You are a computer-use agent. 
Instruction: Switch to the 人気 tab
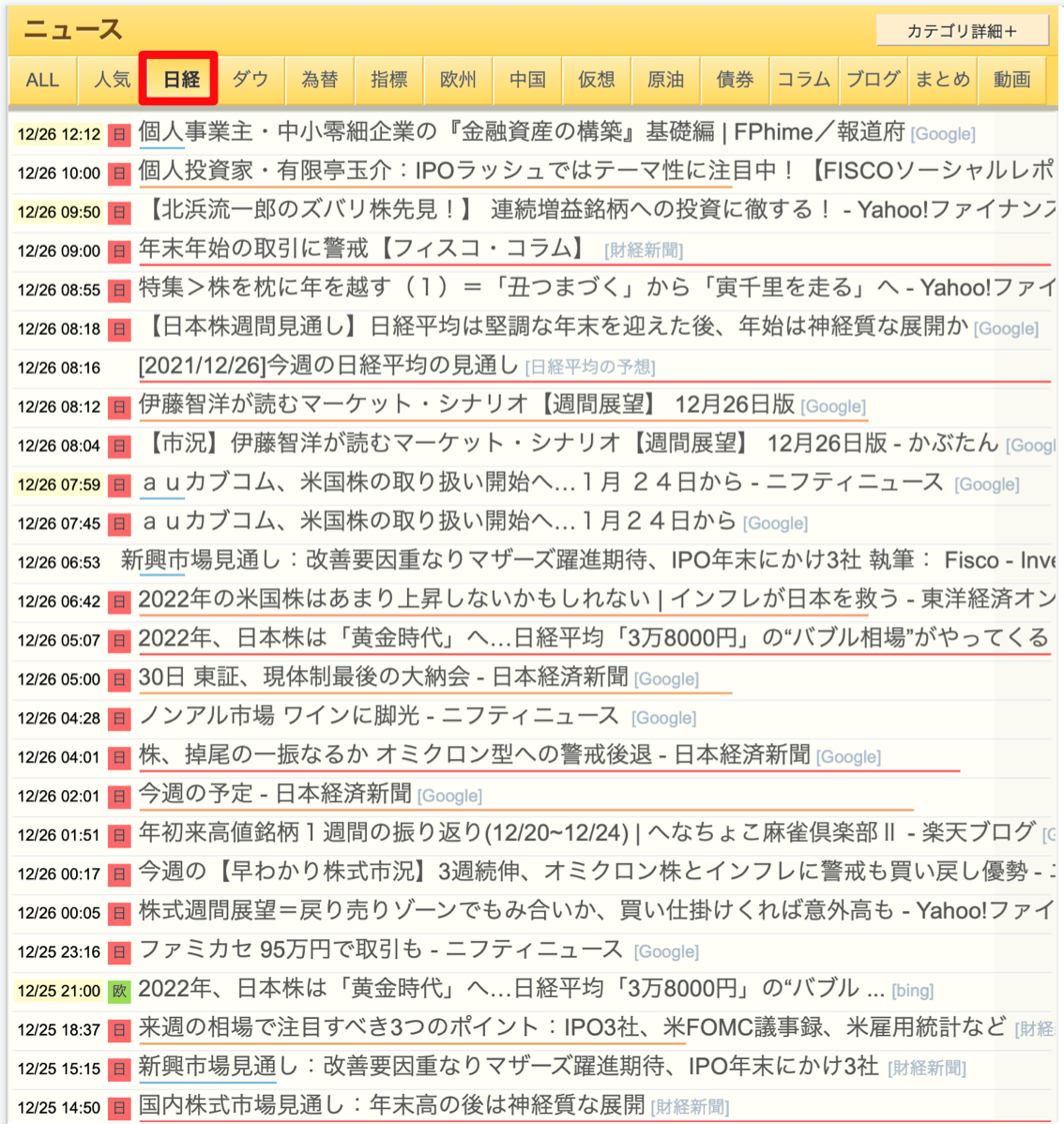pos(112,80)
